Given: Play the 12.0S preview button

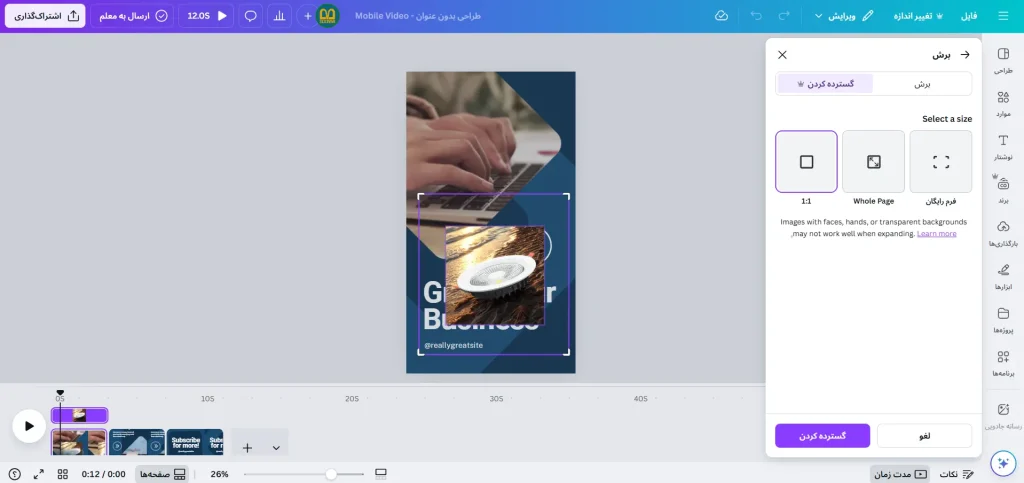Looking at the screenshot, I should point(206,16).
